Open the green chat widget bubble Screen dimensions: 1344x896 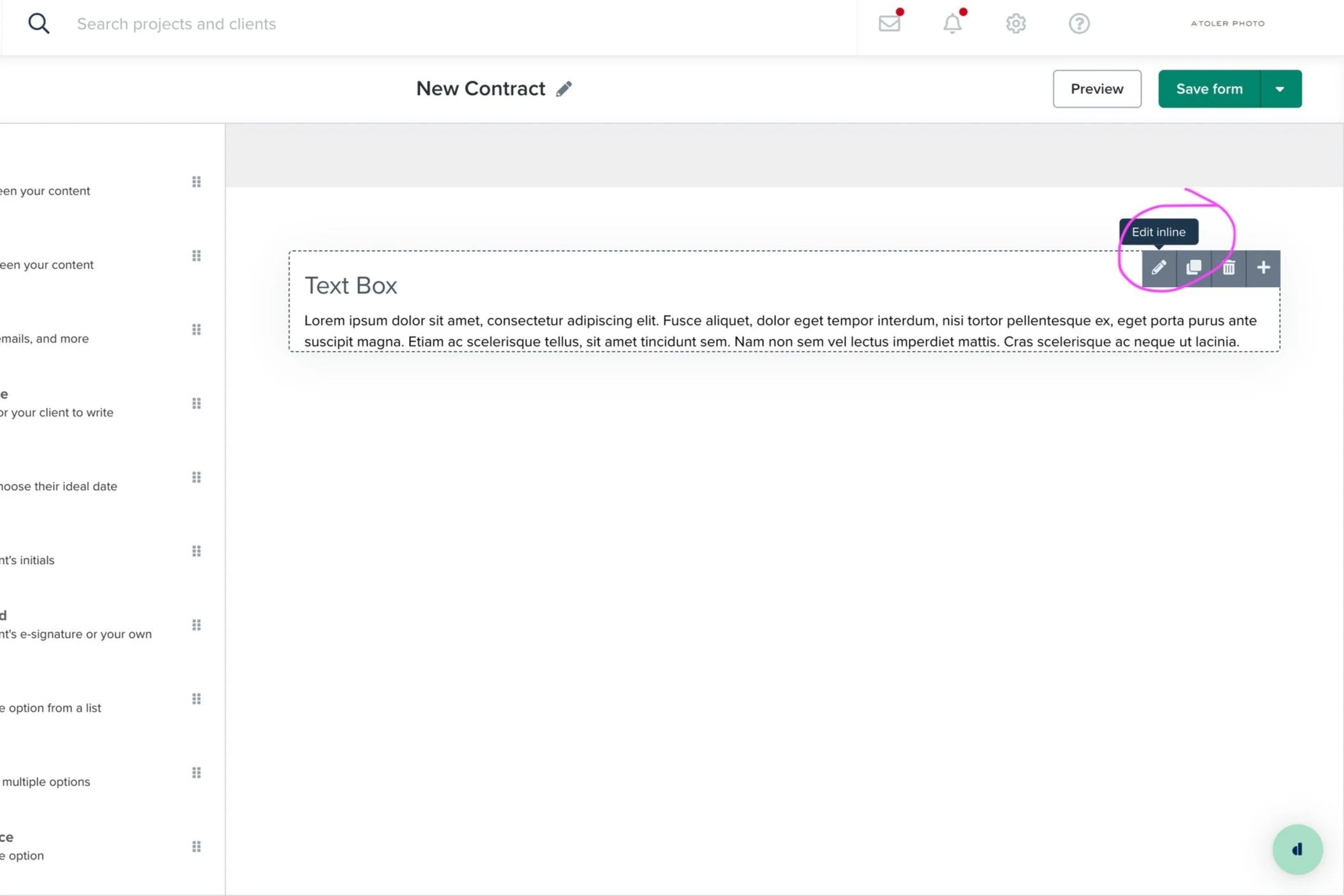[1297, 849]
